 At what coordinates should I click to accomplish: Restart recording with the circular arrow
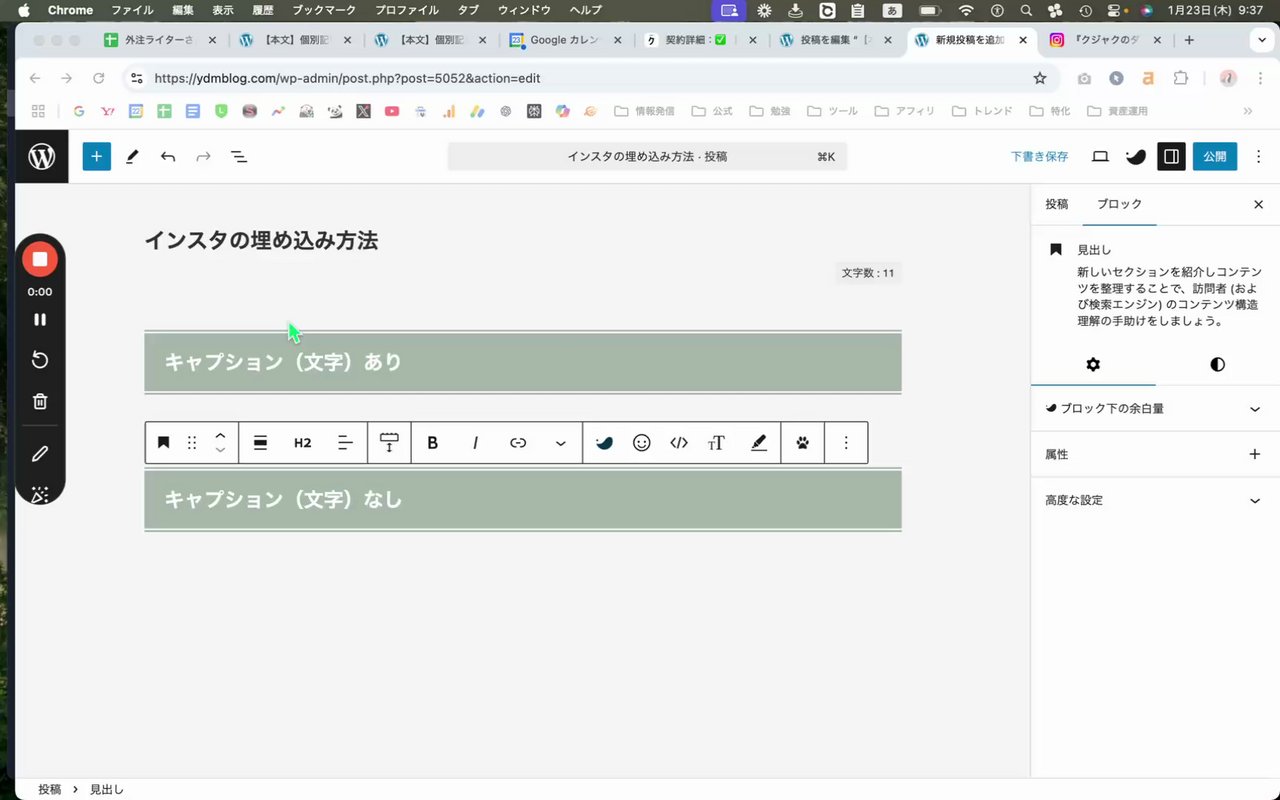click(x=40, y=360)
